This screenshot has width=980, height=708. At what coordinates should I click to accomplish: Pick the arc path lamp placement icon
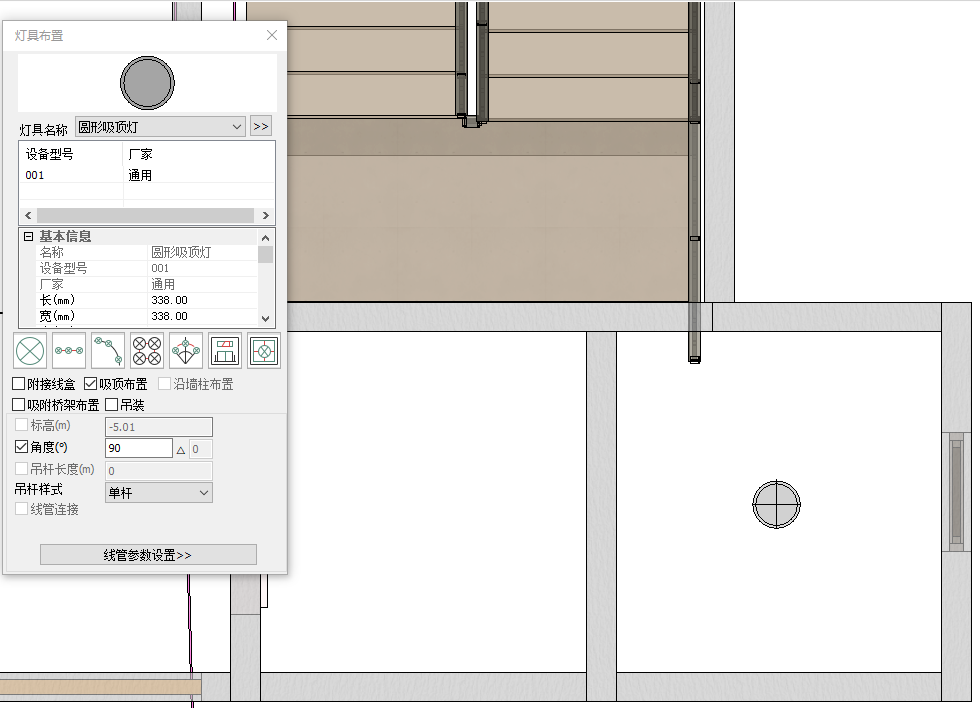[108, 351]
